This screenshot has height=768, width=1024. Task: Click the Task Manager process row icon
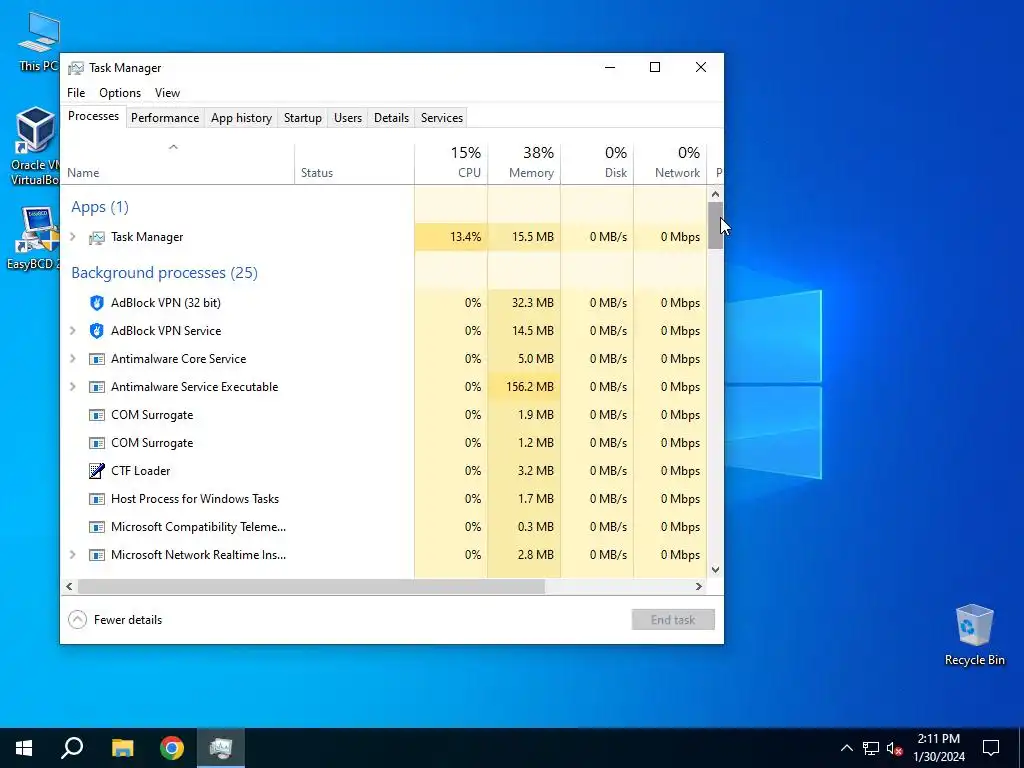[x=97, y=238]
